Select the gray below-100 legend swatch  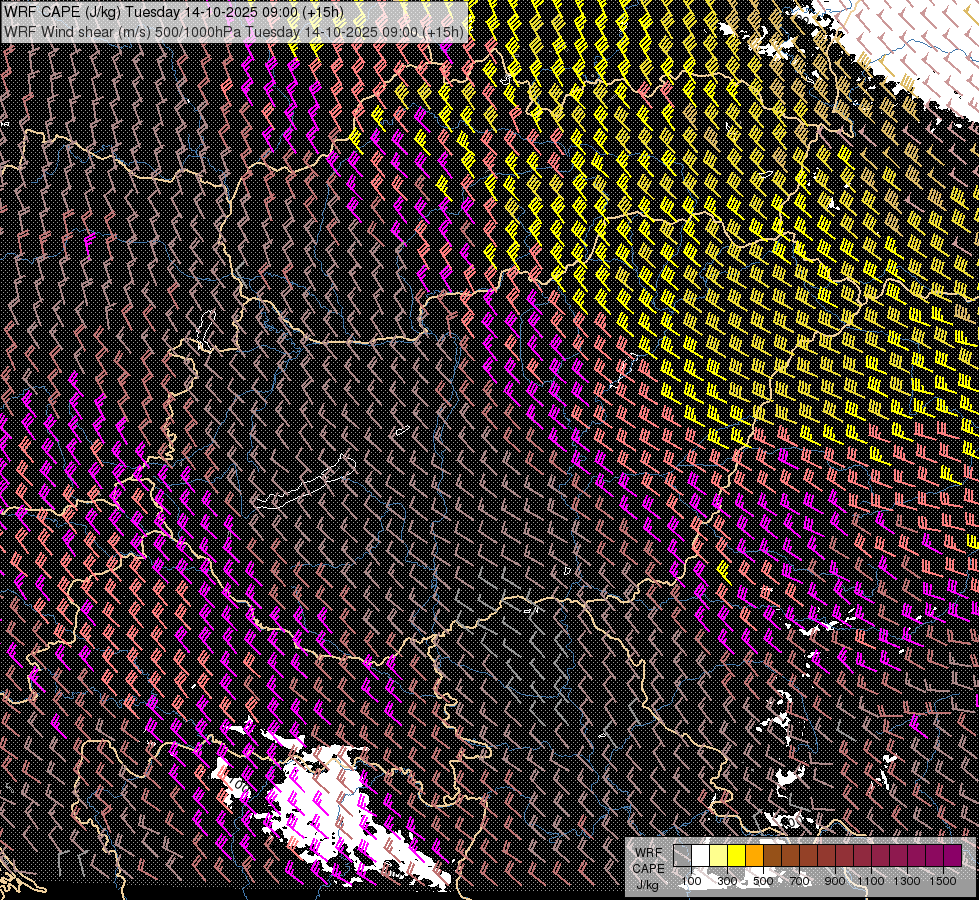[682, 855]
